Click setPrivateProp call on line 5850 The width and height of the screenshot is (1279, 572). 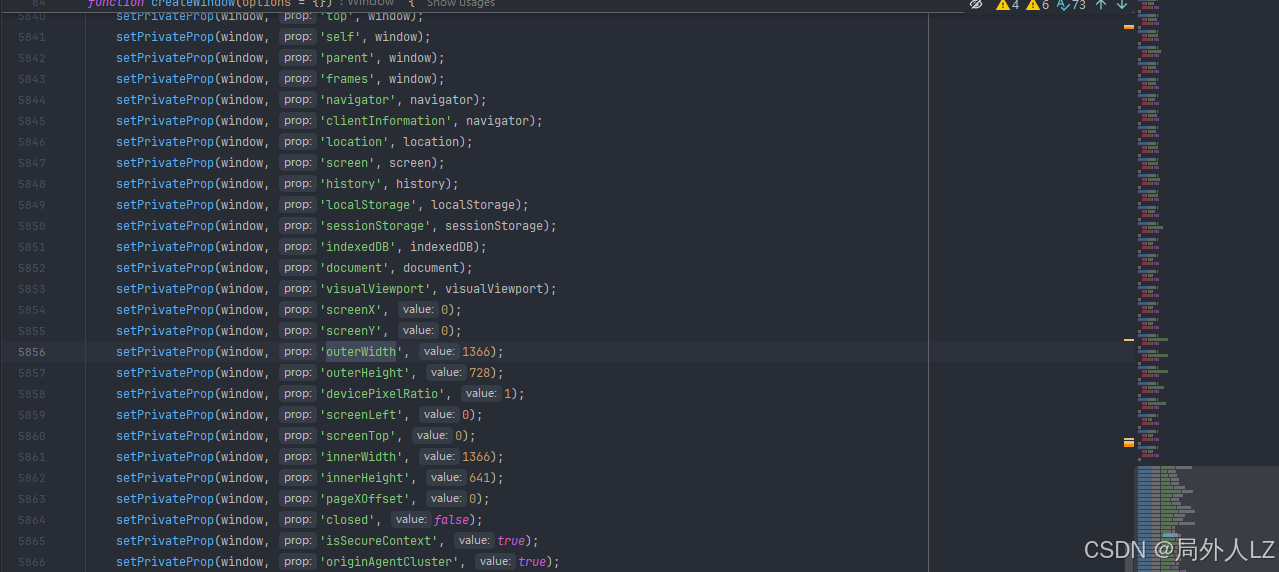tap(165, 226)
